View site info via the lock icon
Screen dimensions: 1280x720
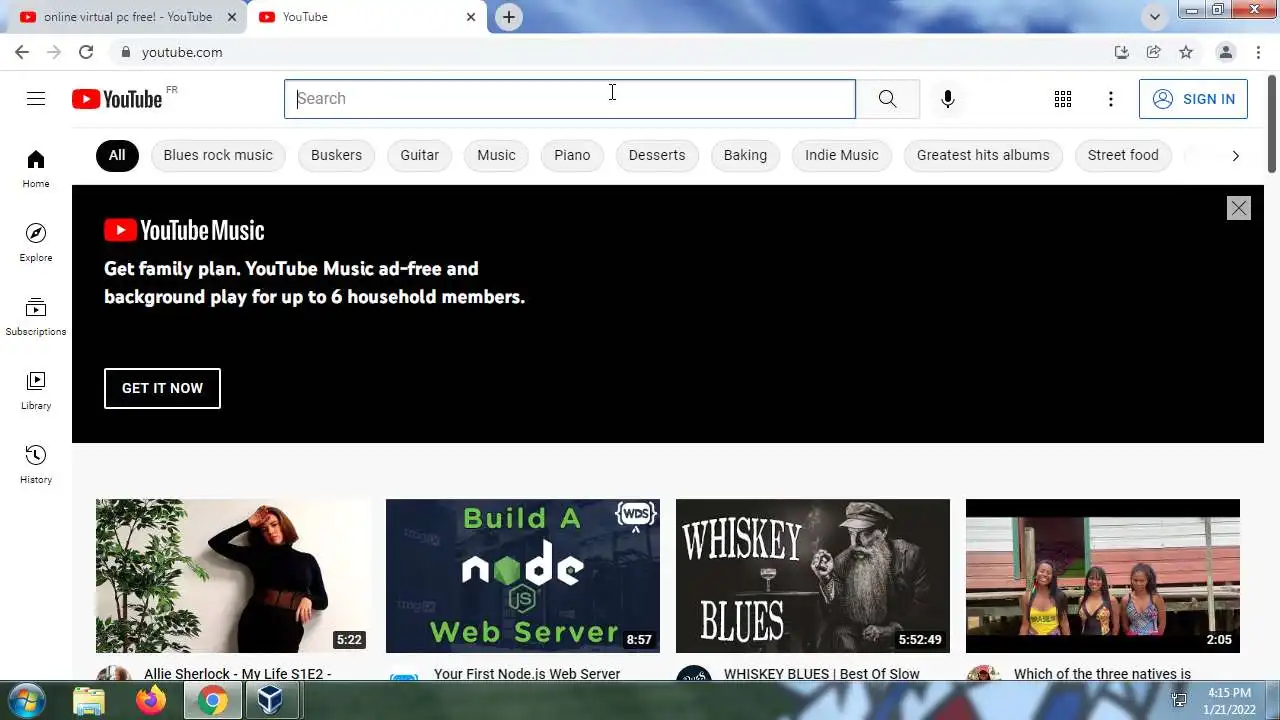click(x=126, y=52)
